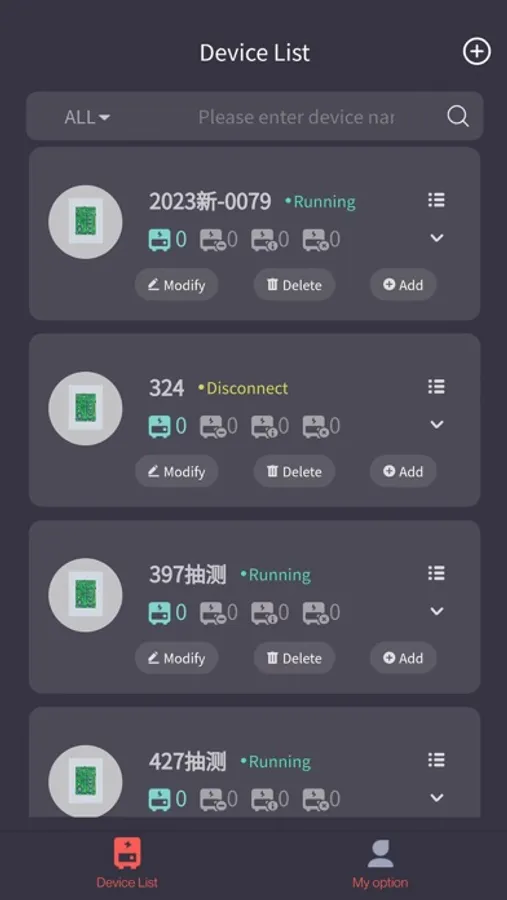Click the search magnifier icon
The height and width of the screenshot is (900, 507).
coord(458,117)
